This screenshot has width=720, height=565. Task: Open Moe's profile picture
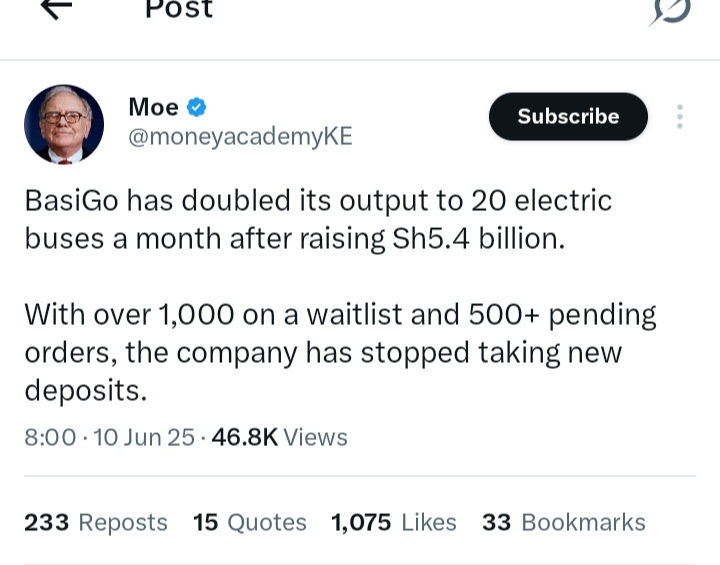coord(64,124)
